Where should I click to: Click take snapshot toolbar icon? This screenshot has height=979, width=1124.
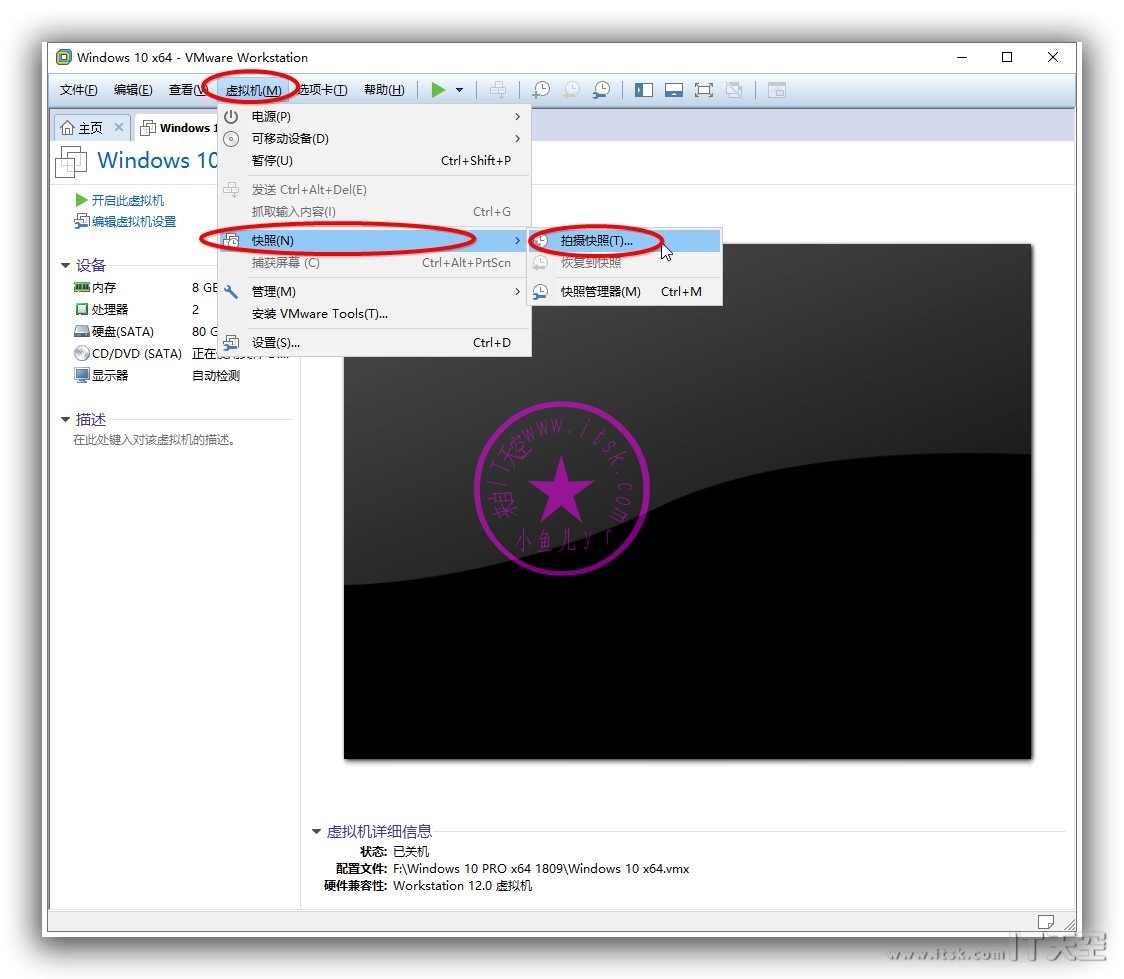(541, 90)
